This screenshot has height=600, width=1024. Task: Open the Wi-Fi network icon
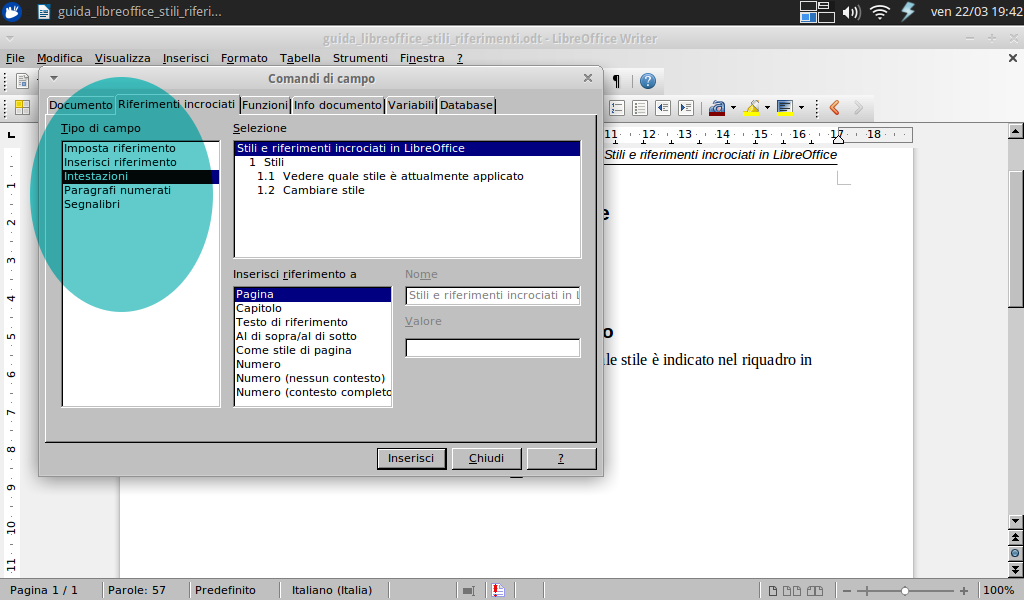pyautogui.click(x=880, y=12)
